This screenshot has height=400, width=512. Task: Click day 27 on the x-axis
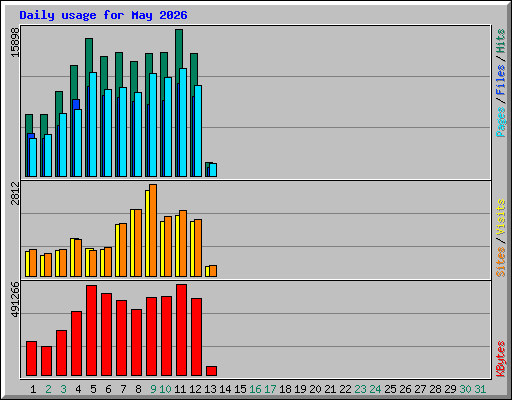point(420,389)
